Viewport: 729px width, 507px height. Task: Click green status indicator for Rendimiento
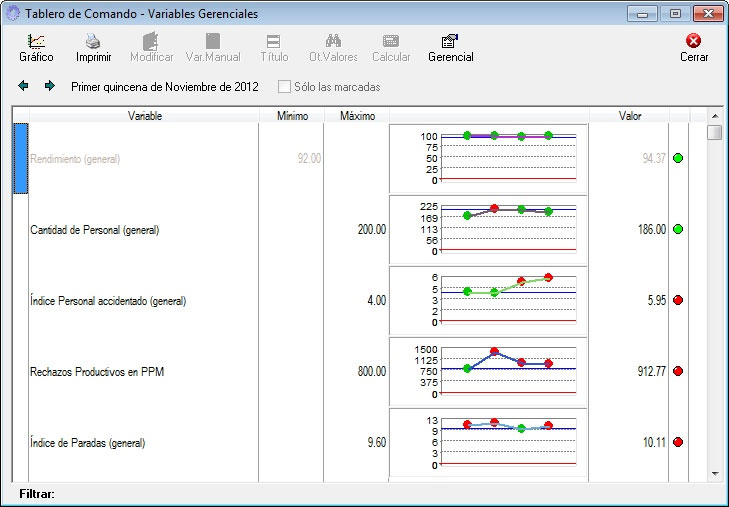point(678,158)
